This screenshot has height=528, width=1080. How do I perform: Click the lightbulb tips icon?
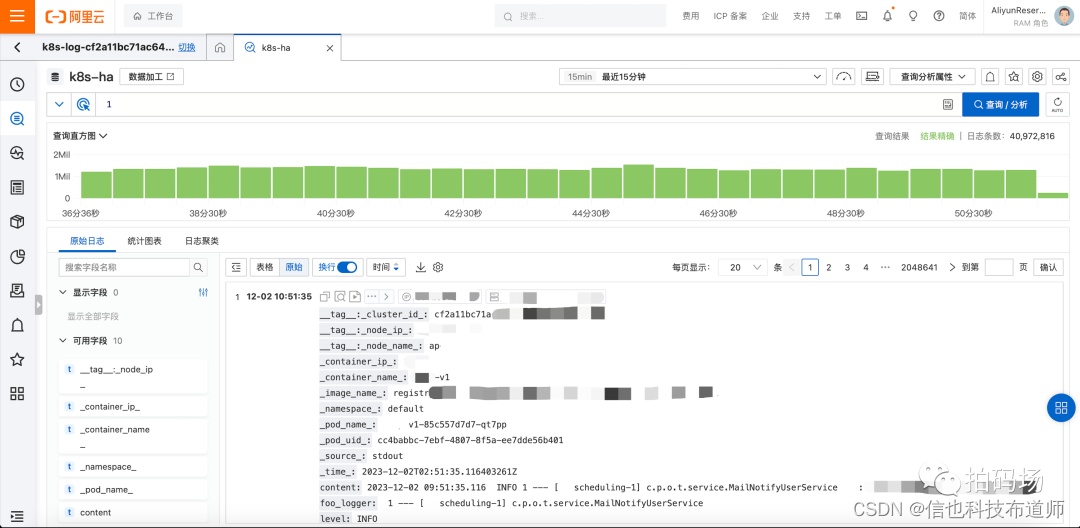pyautogui.click(x=913, y=16)
